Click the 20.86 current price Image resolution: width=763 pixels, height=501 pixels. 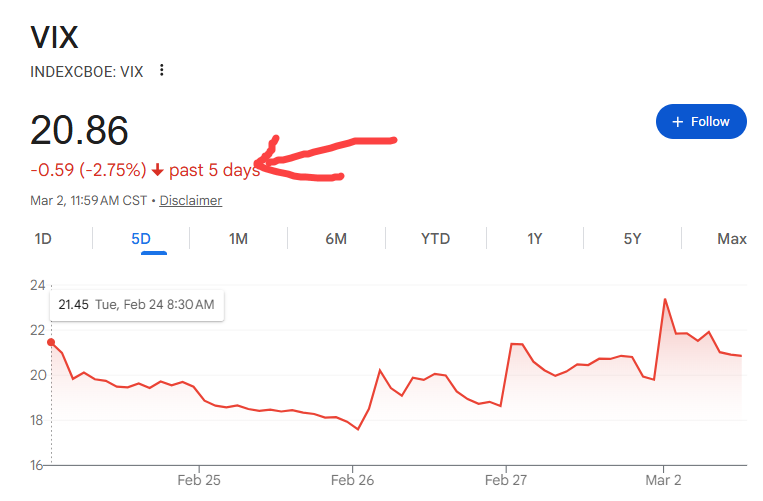tap(80, 131)
